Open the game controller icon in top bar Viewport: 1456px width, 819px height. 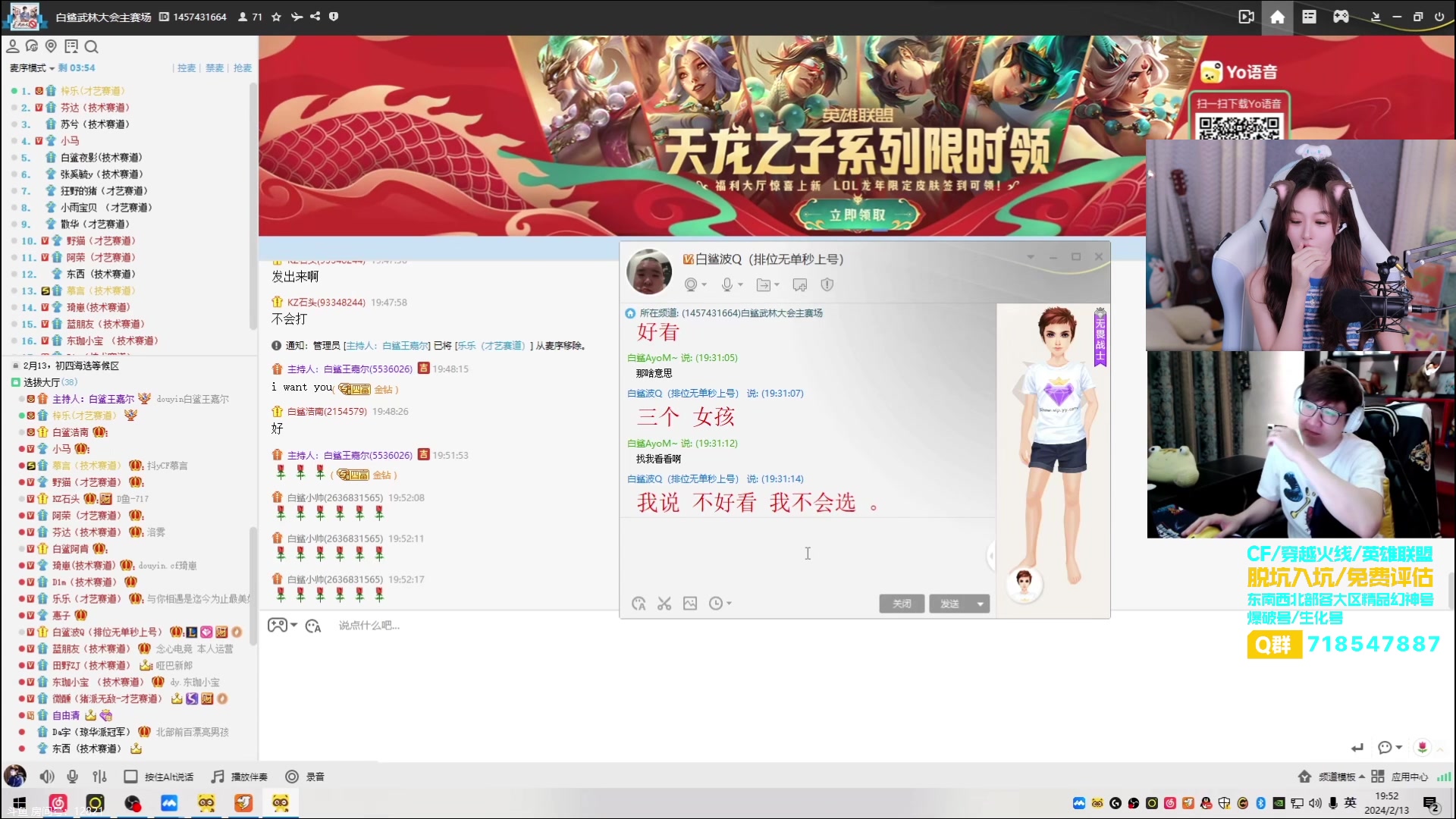tap(1341, 17)
